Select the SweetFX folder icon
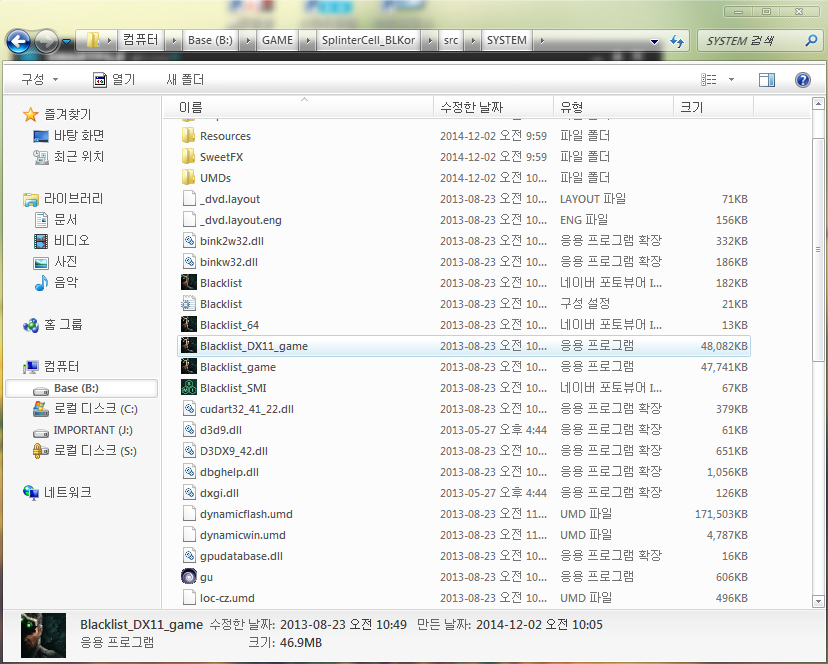Viewport: 828px width, 664px height. (x=189, y=156)
